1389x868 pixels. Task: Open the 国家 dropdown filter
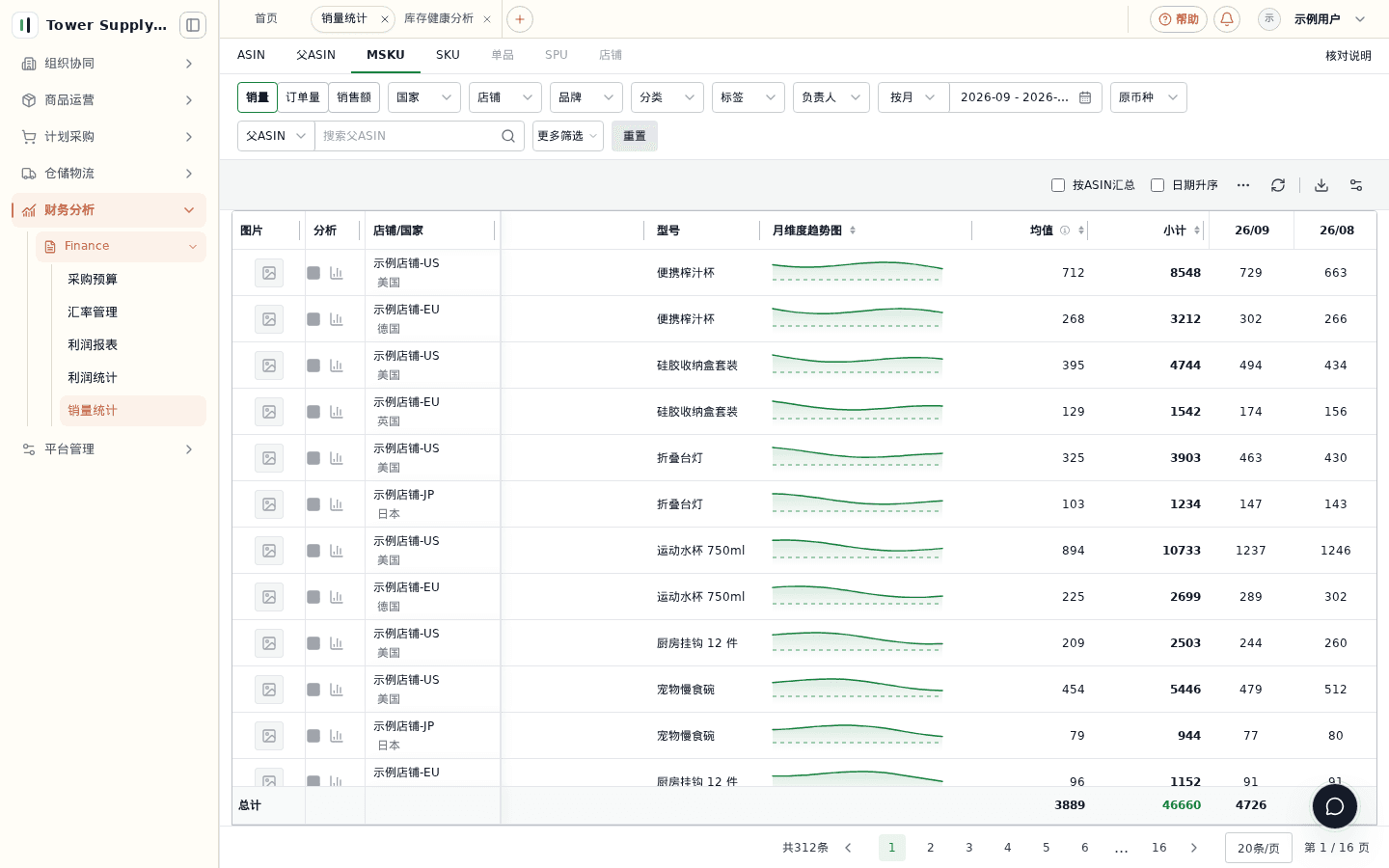[x=424, y=97]
